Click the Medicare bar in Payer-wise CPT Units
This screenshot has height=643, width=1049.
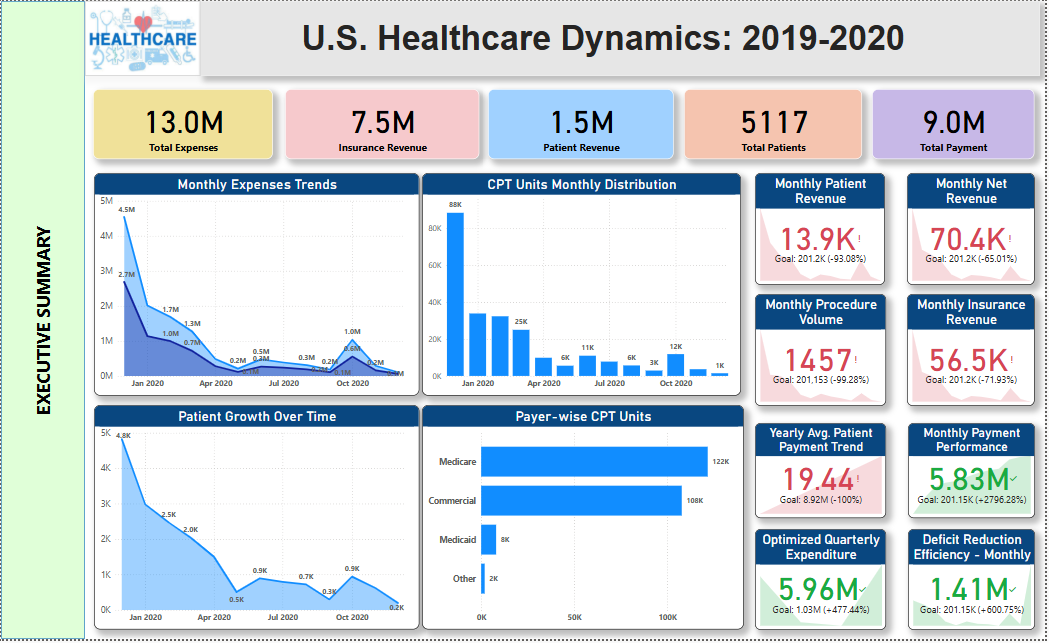pos(595,461)
